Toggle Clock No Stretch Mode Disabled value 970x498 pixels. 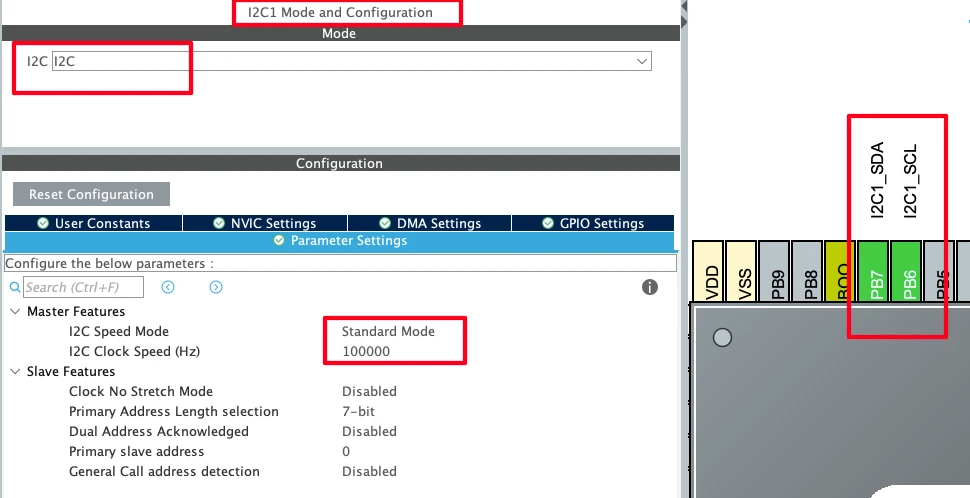pos(369,391)
